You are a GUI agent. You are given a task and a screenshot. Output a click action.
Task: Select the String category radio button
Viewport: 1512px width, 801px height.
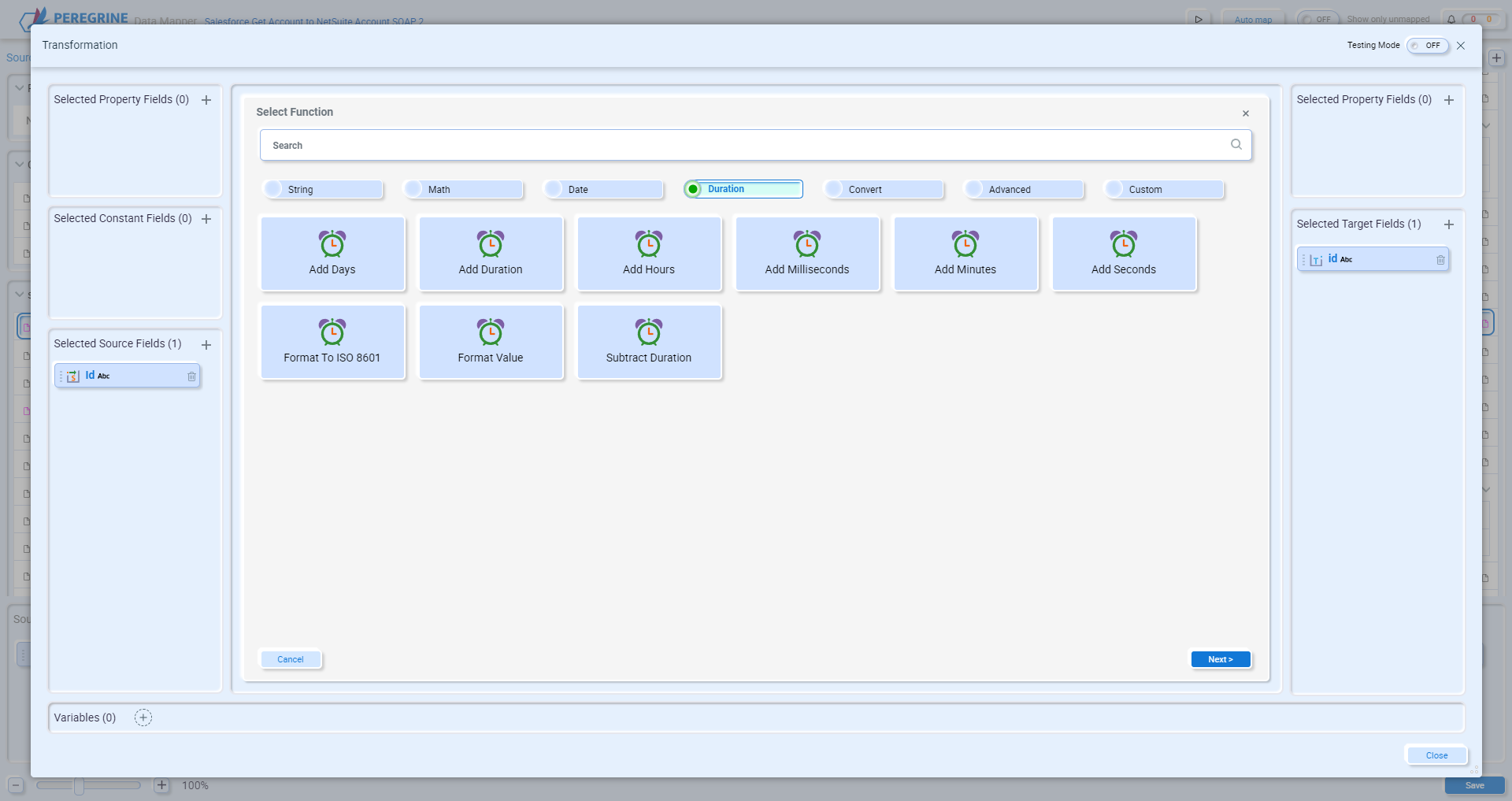[x=274, y=189]
